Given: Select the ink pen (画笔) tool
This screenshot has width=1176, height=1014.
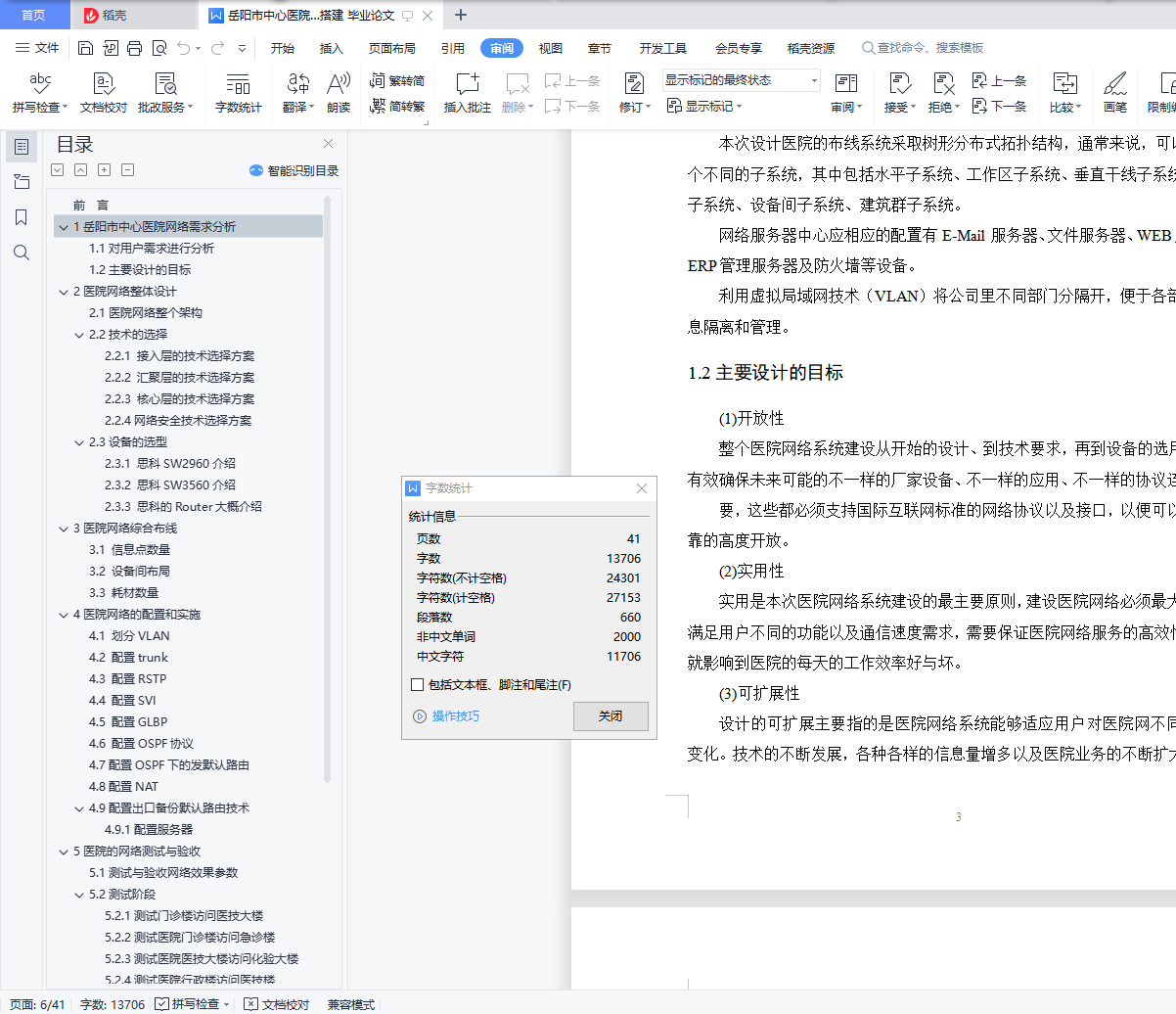Looking at the screenshot, I should 1115,93.
